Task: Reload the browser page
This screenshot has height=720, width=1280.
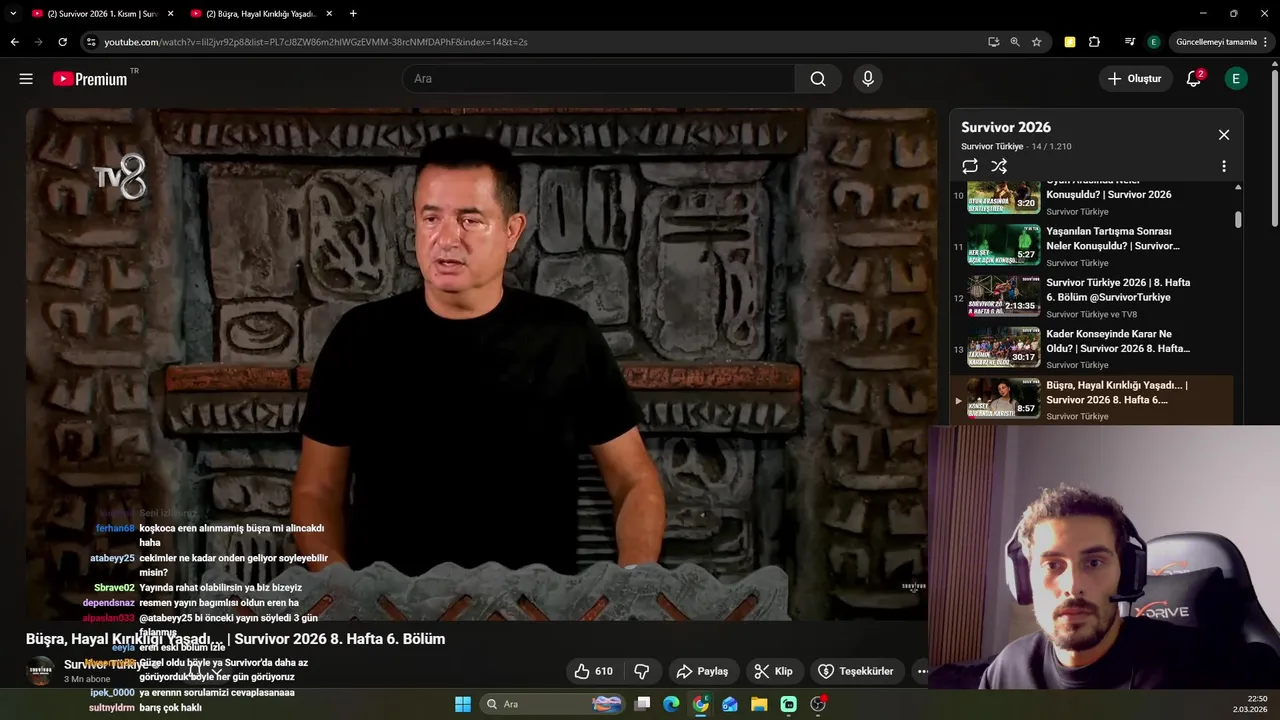Action: 62,42
